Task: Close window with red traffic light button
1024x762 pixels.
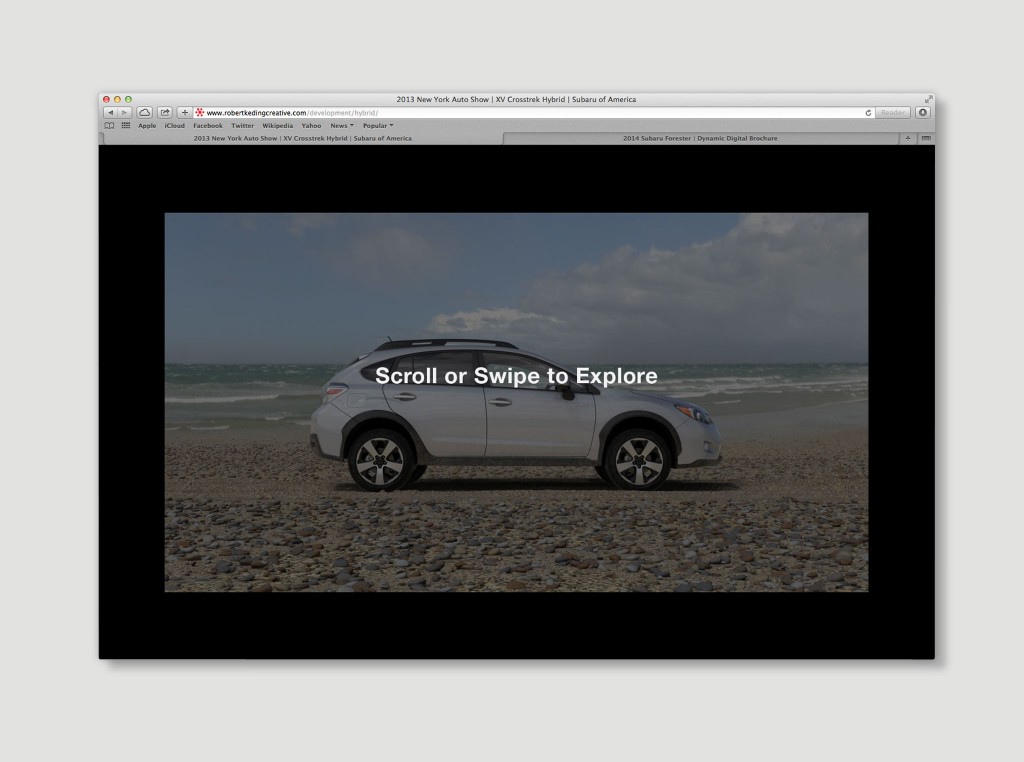Action: 106,99
